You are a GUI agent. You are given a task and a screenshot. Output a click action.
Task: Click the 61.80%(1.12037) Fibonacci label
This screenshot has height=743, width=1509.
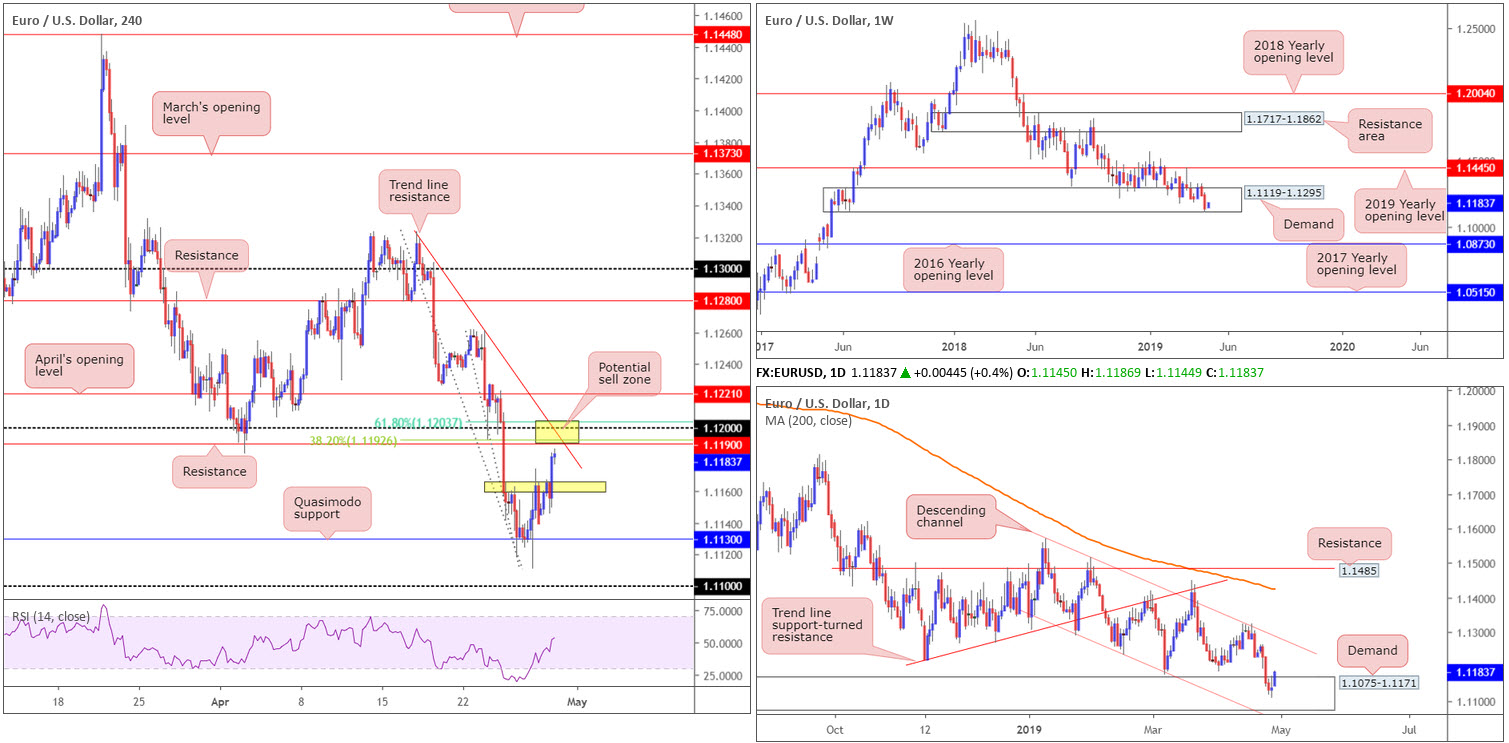pos(418,423)
